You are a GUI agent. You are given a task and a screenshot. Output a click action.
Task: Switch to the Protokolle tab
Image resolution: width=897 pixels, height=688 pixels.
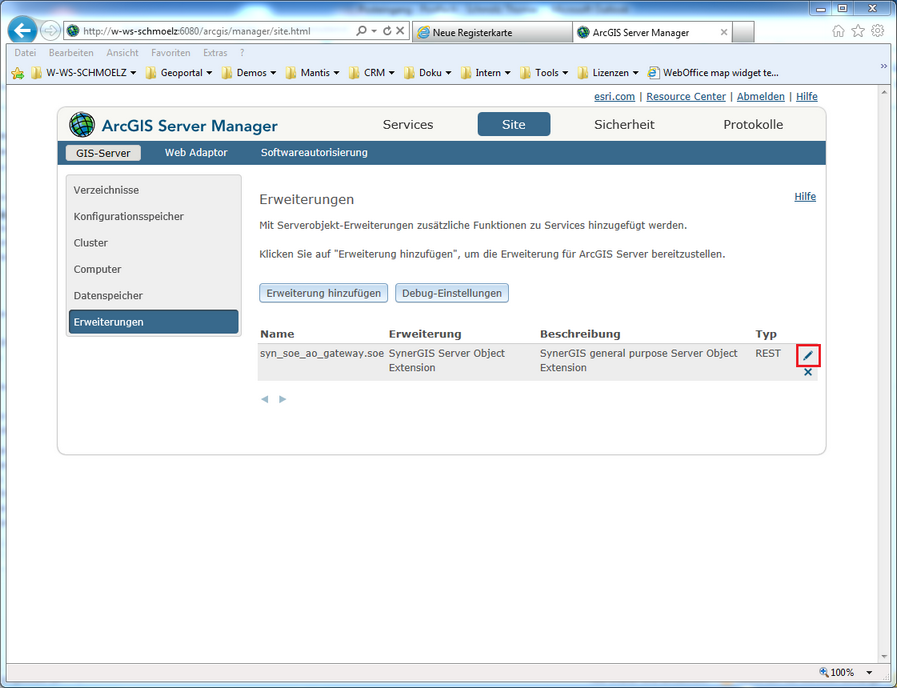(753, 125)
